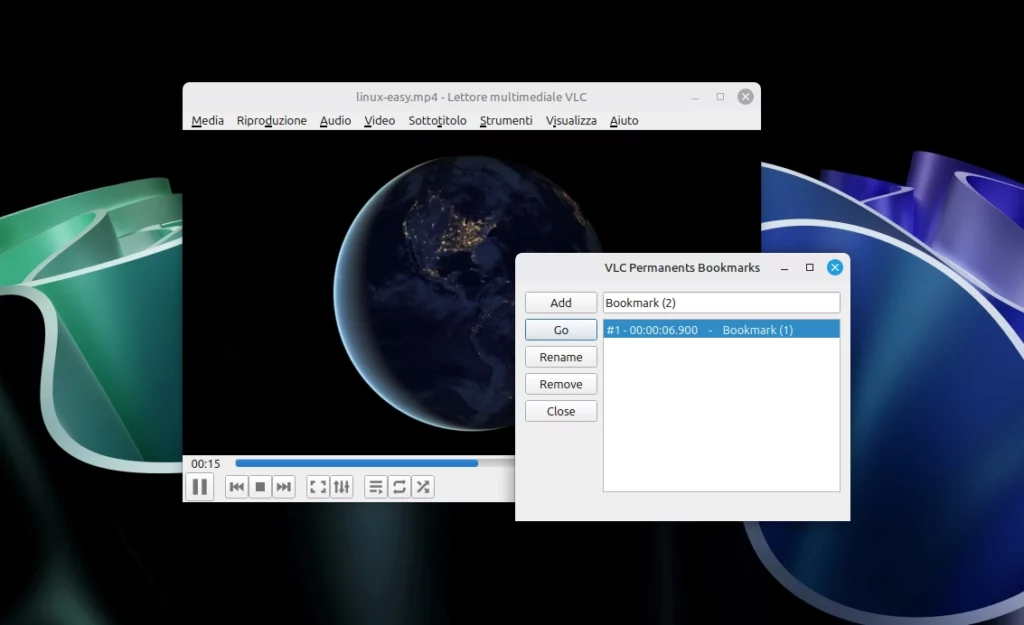
Task: Open the extended settings equalizer panel
Action: 341,487
